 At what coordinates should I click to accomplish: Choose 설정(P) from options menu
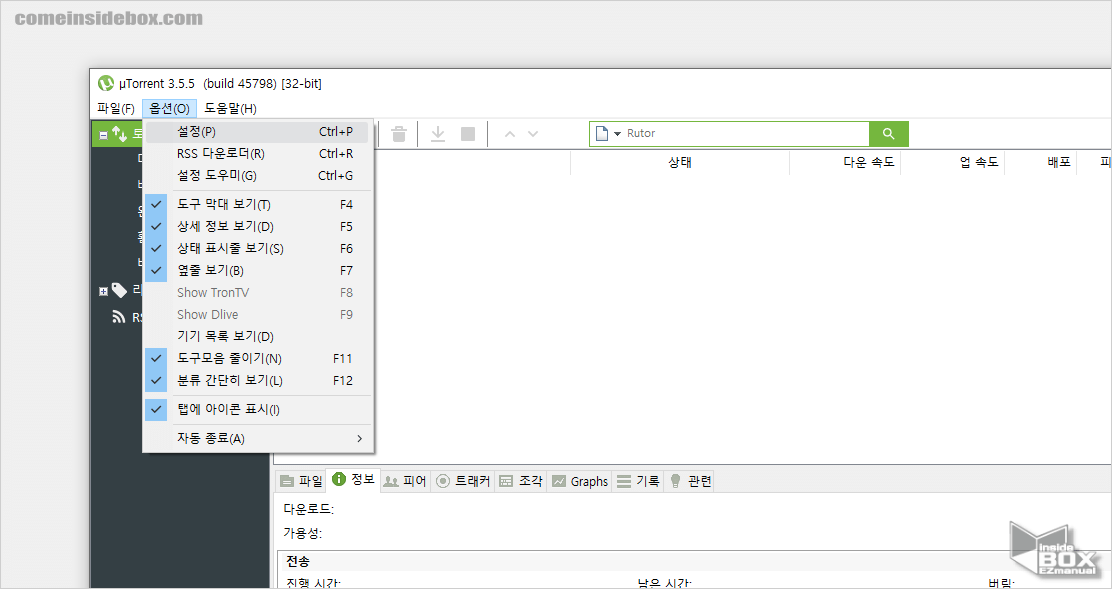[x=258, y=132]
